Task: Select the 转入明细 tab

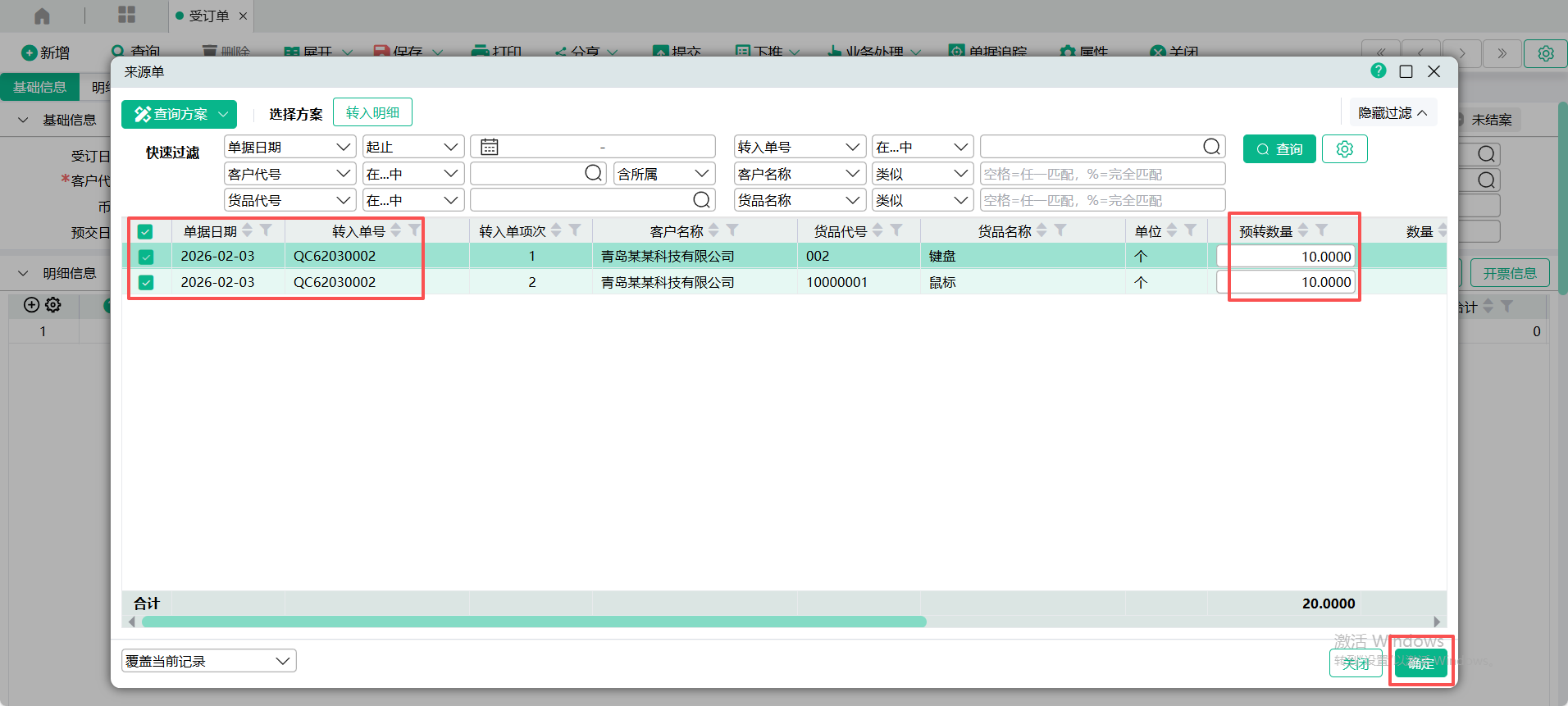Action: point(372,113)
